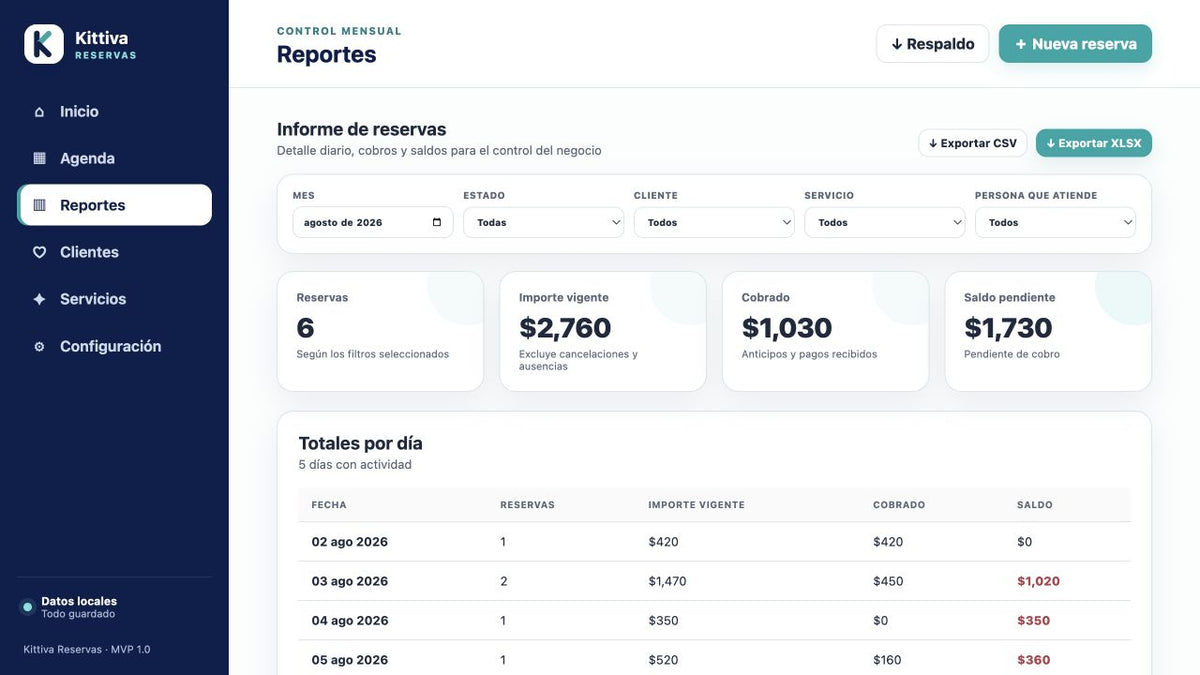Click the Reservas summary card showing 6

(380, 331)
